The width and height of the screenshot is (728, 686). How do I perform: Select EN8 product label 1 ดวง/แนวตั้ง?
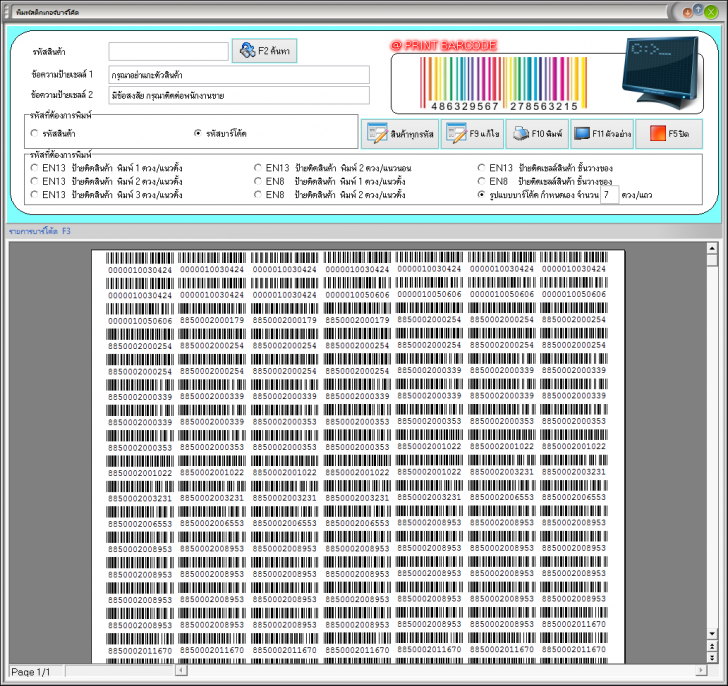point(258,181)
